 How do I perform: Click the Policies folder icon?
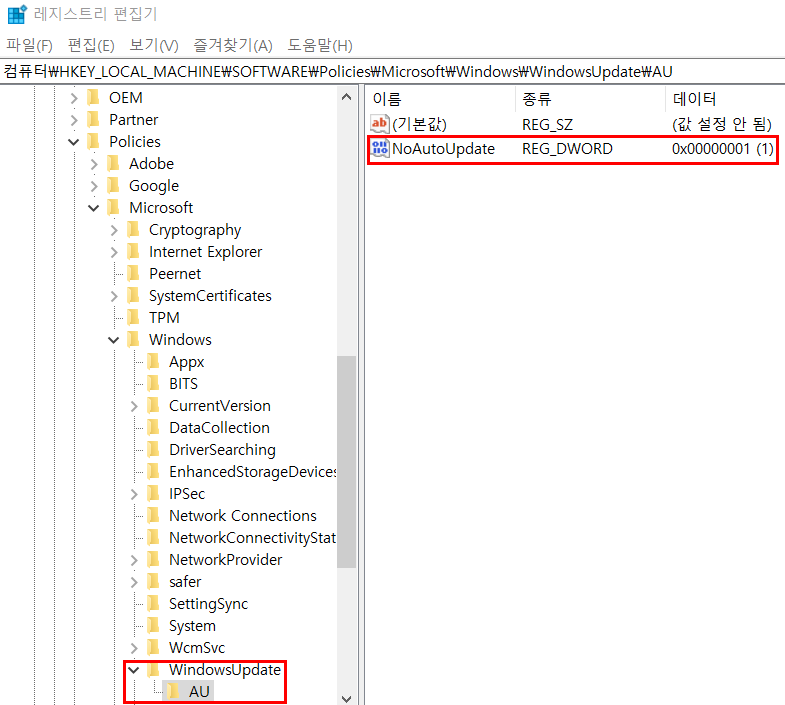tap(94, 142)
